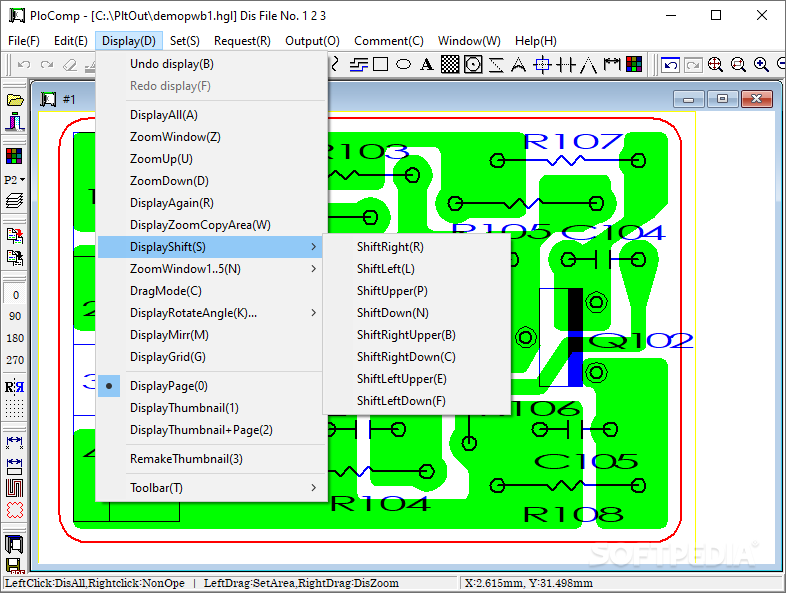Choose RemakeThumbnail(3) menu entry
Image resolution: width=786 pixels, height=593 pixels.
[212, 459]
